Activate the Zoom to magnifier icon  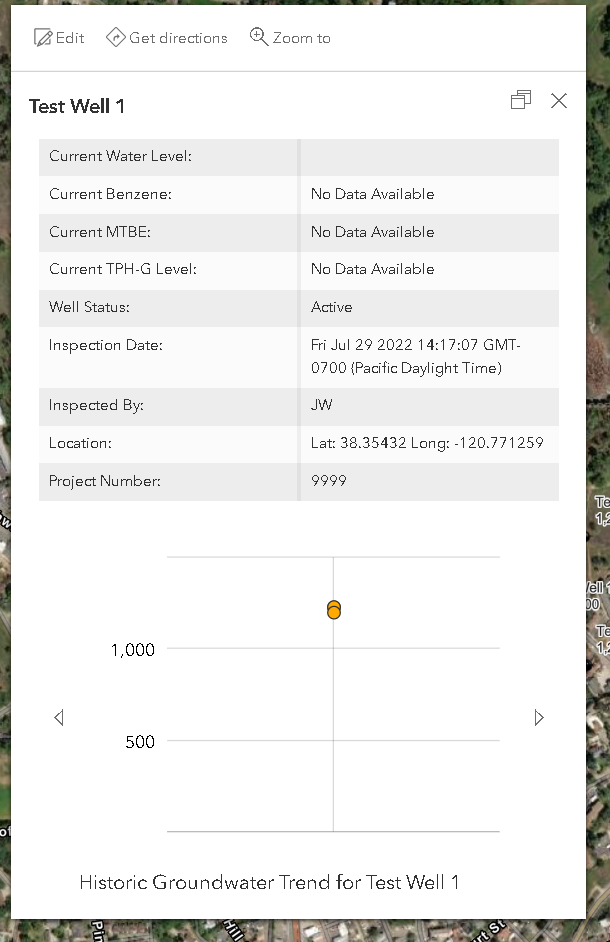[259, 37]
